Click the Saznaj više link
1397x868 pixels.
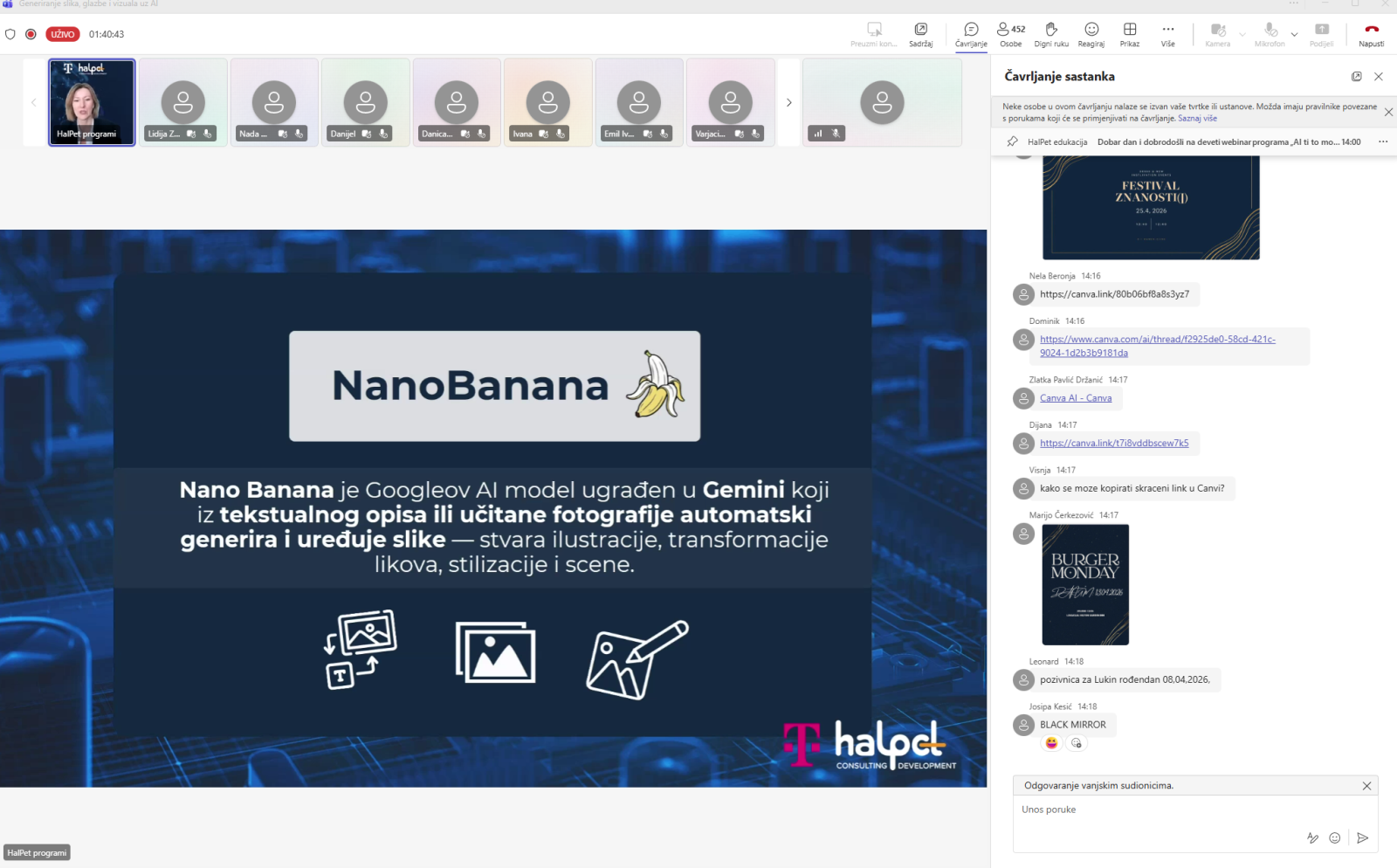[x=1197, y=118]
